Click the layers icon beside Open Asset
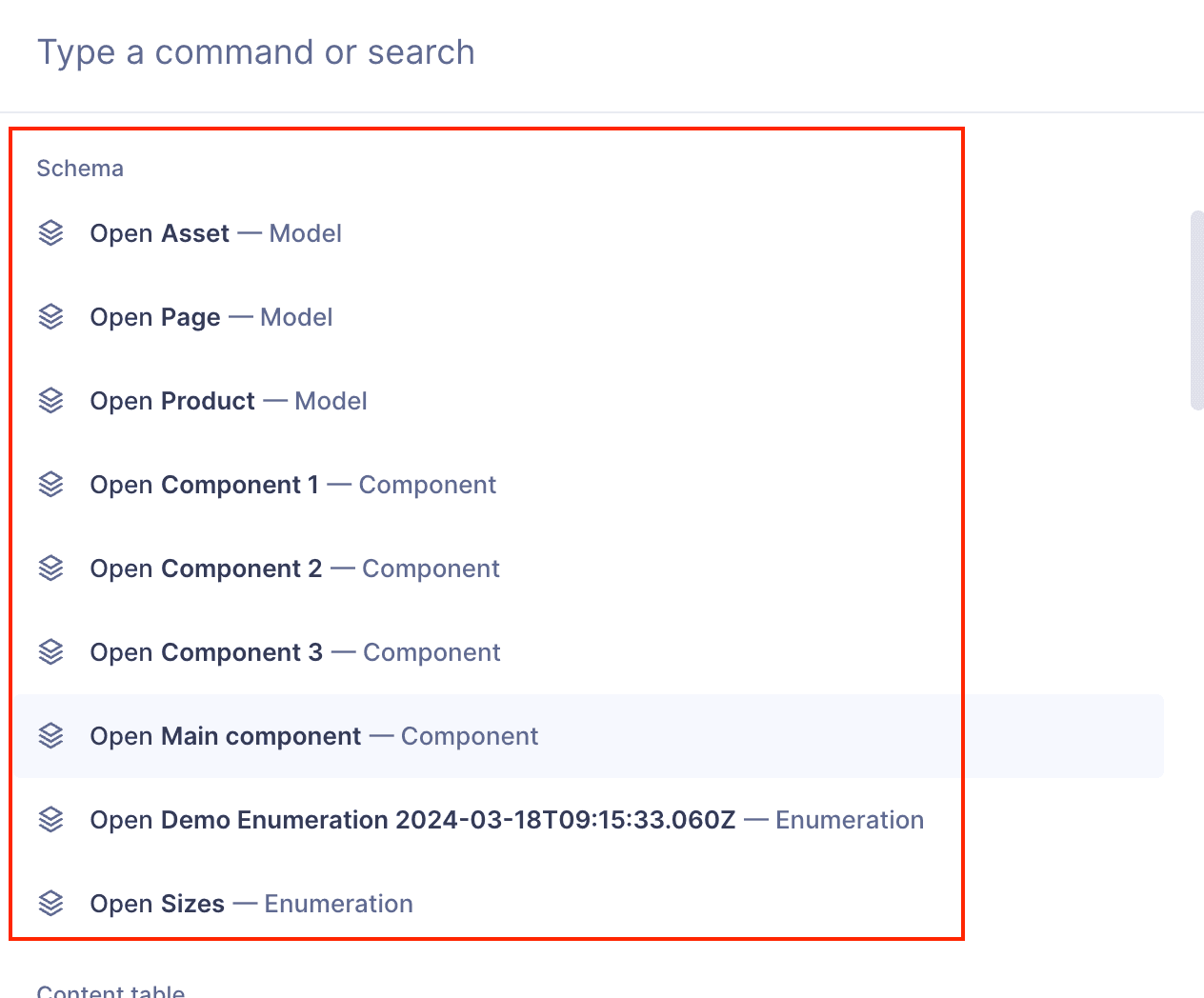Image resolution: width=1204 pixels, height=998 pixels. [x=51, y=232]
